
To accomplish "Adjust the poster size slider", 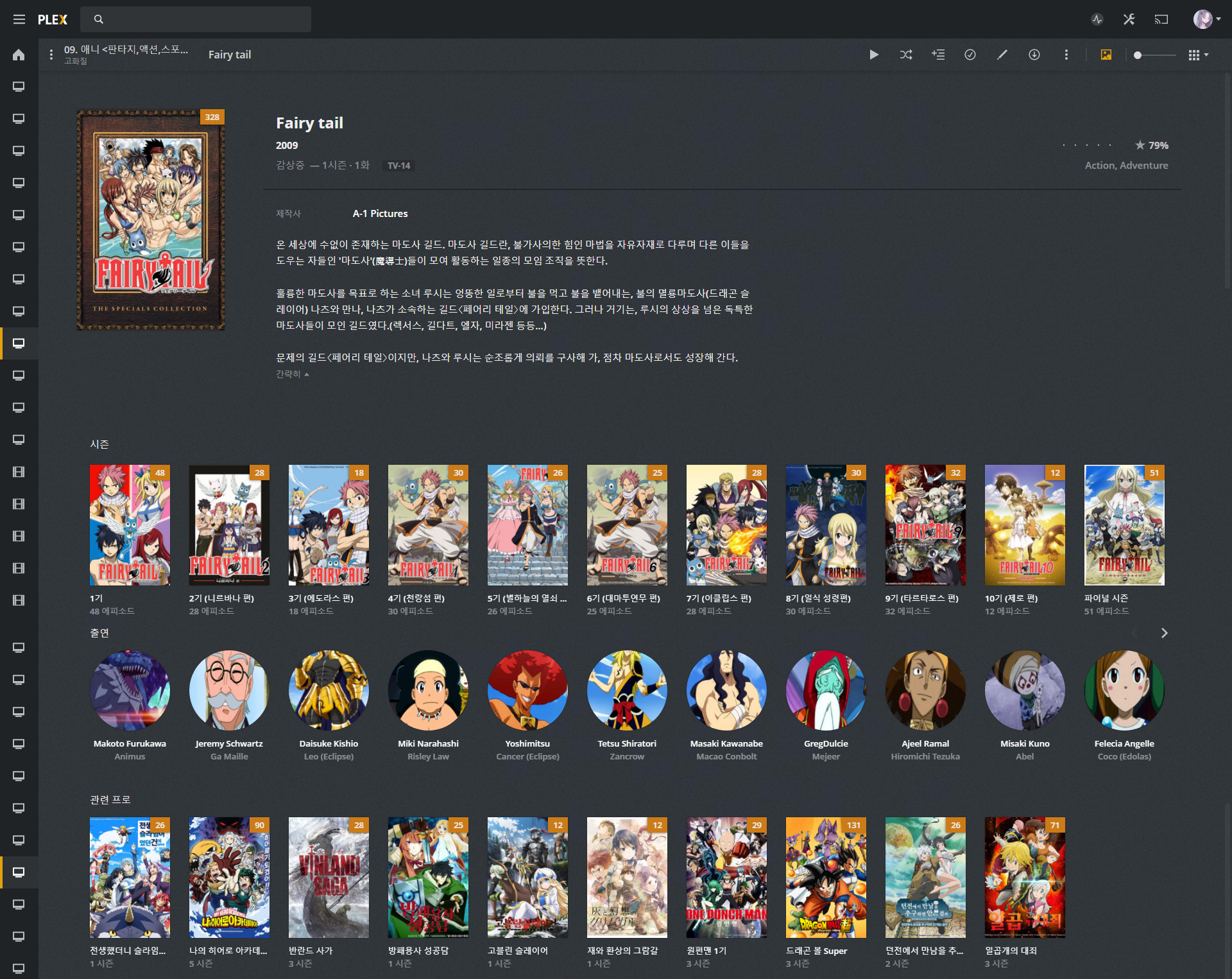I will pyautogui.click(x=1155, y=55).
